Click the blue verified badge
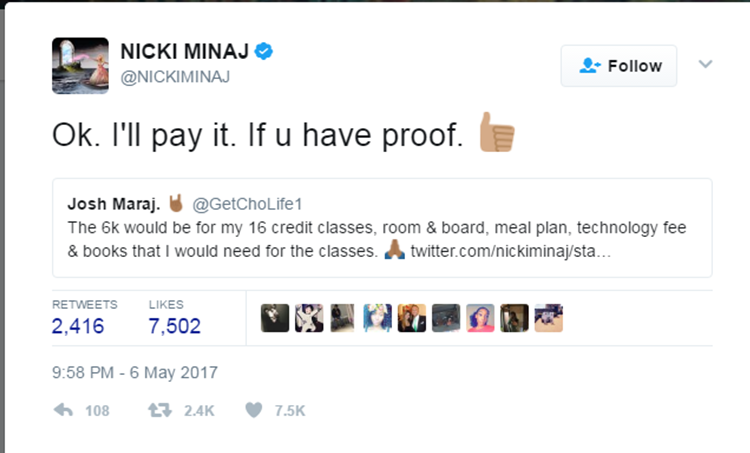750x453 pixels. (x=264, y=51)
